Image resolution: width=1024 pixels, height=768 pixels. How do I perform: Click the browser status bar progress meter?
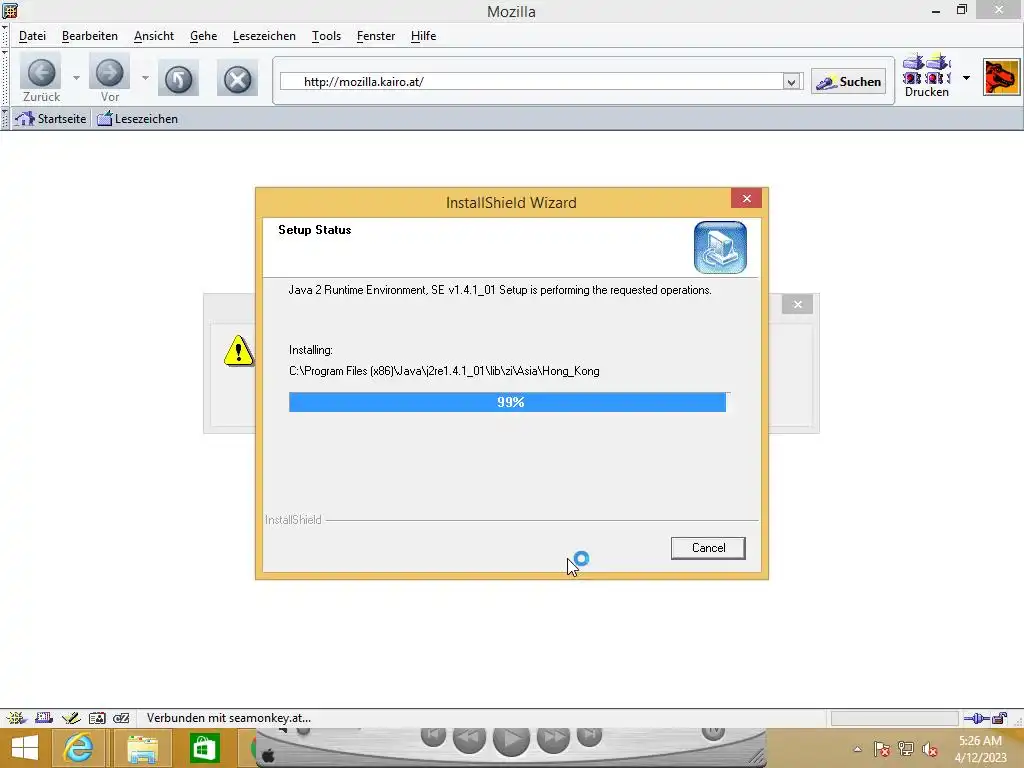pyautogui.click(x=894, y=718)
